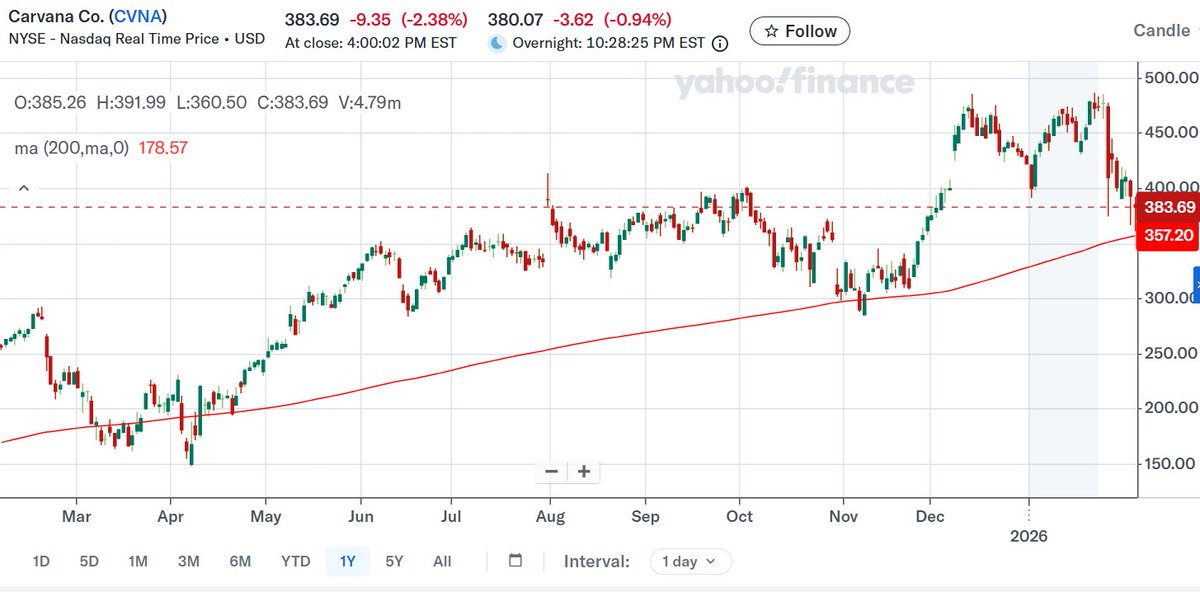Screen dimensions: 1200x592
Task: Click the CVNA ticker symbol
Action: (138, 18)
